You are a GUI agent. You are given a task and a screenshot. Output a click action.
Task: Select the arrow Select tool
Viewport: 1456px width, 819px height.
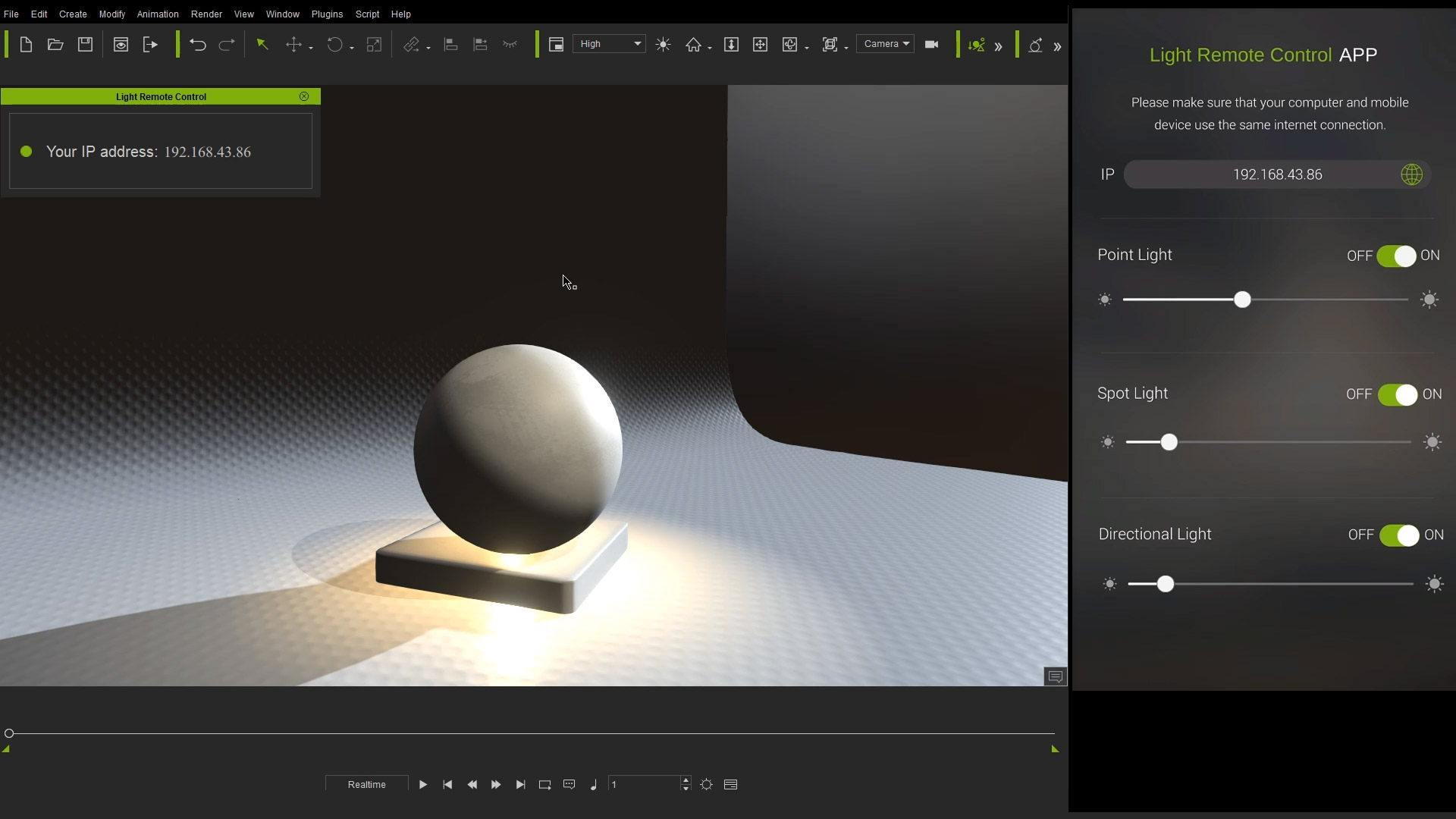click(x=262, y=45)
